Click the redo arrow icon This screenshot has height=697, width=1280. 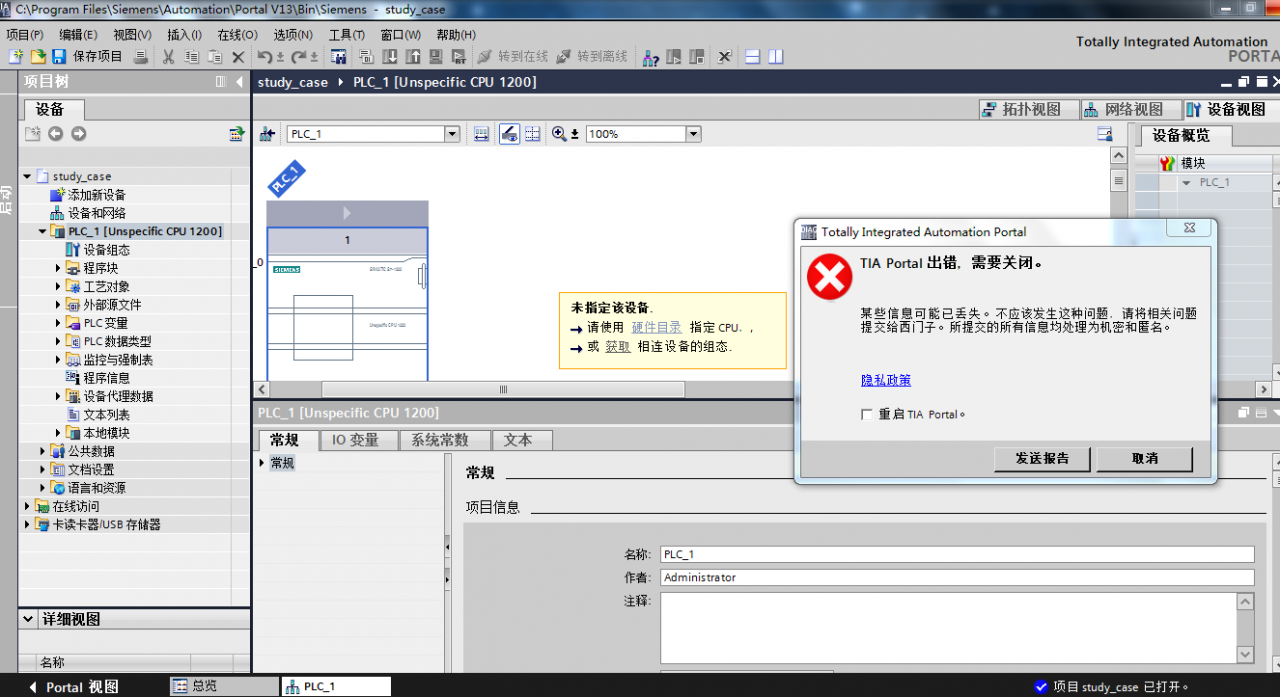298,57
